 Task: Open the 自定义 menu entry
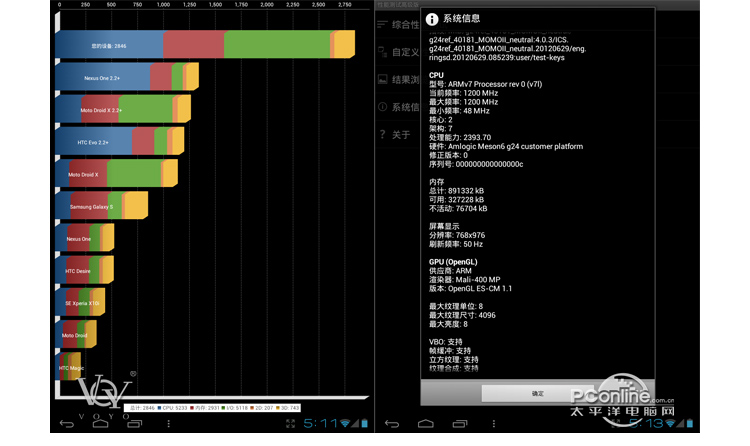pyautogui.click(x=398, y=52)
